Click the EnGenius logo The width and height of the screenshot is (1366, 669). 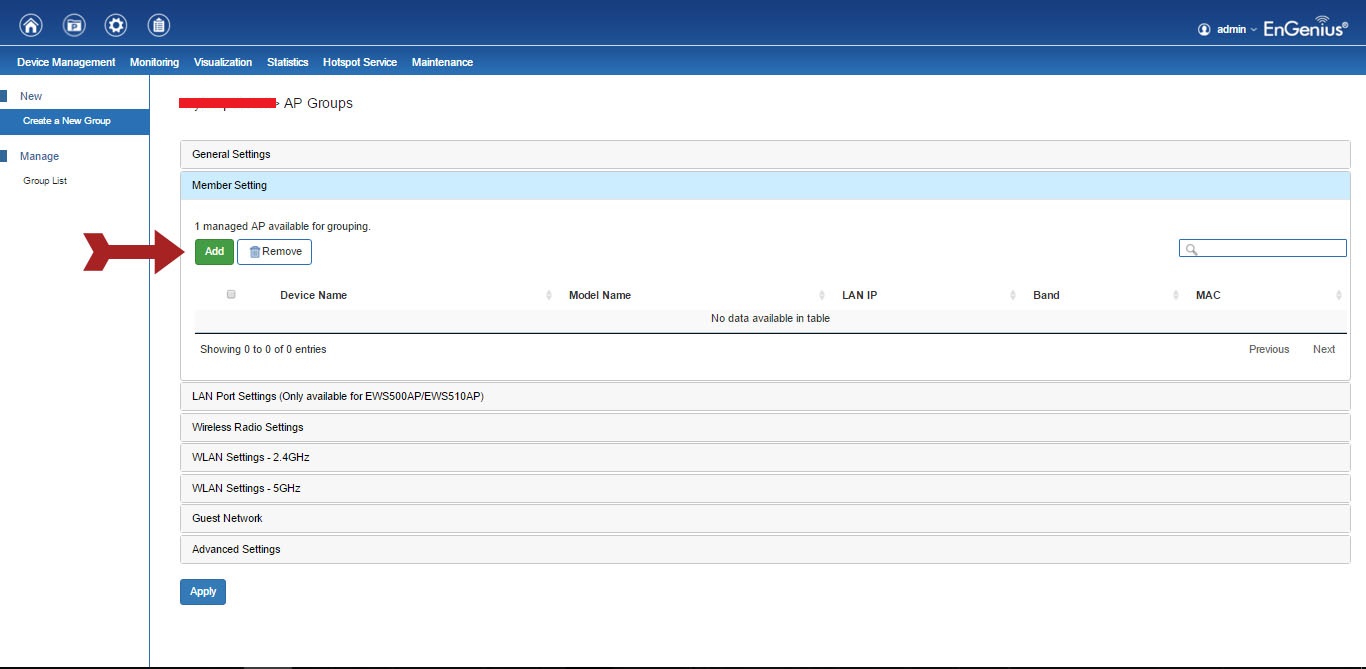(1305, 27)
